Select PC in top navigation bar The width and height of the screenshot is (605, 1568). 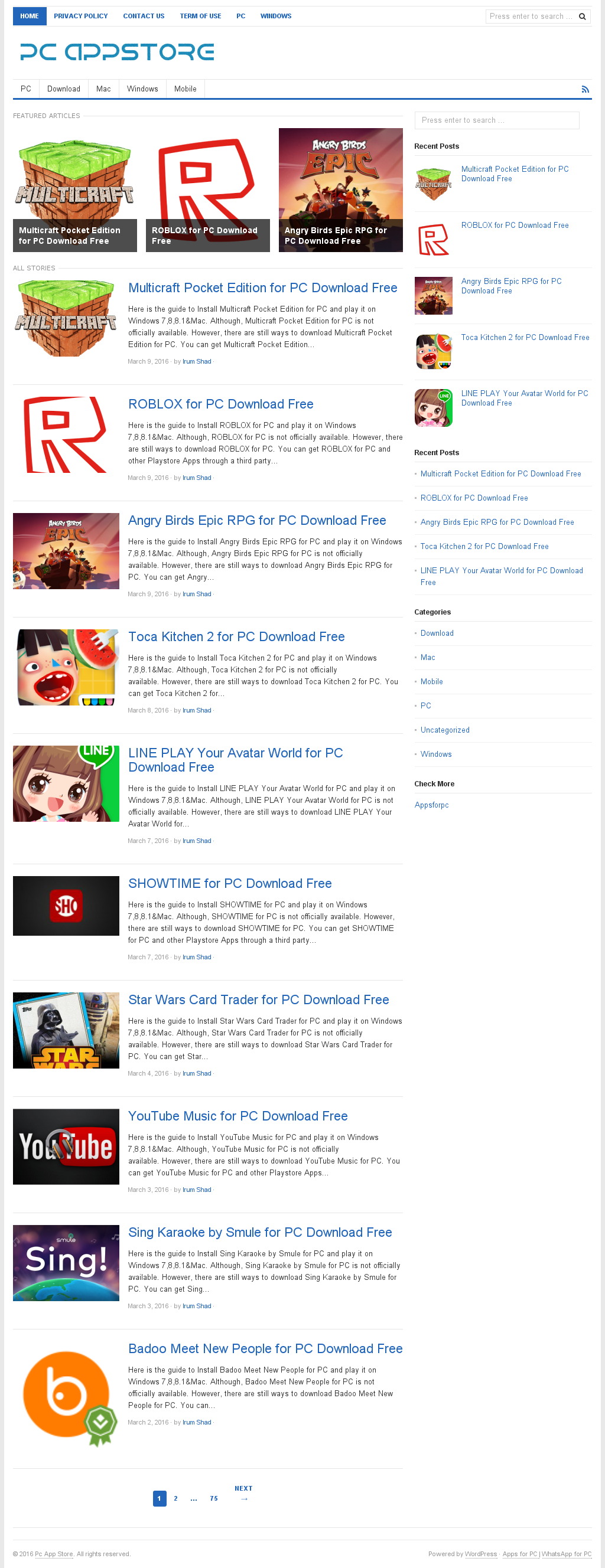click(240, 17)
